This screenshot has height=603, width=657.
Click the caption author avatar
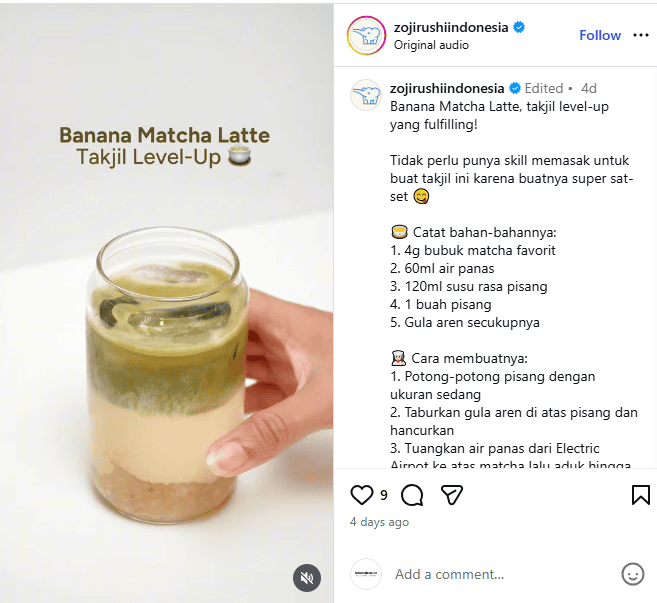click(366, 95)
